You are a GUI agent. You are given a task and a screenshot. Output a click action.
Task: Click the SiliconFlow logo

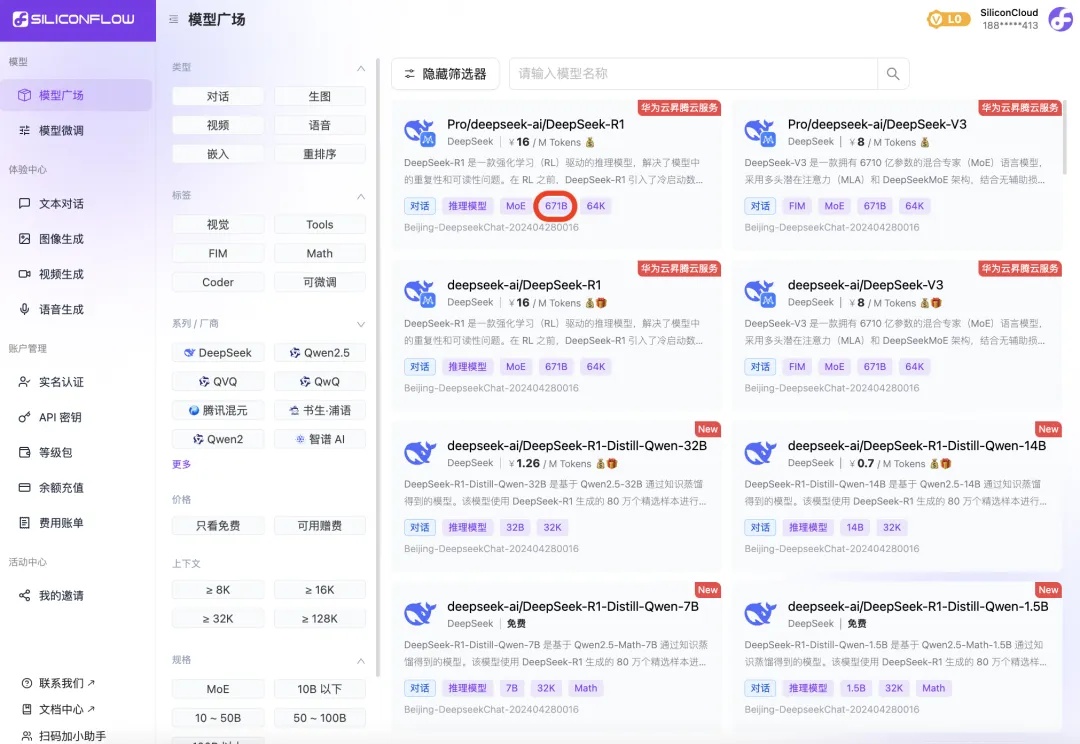click(74, 19)
